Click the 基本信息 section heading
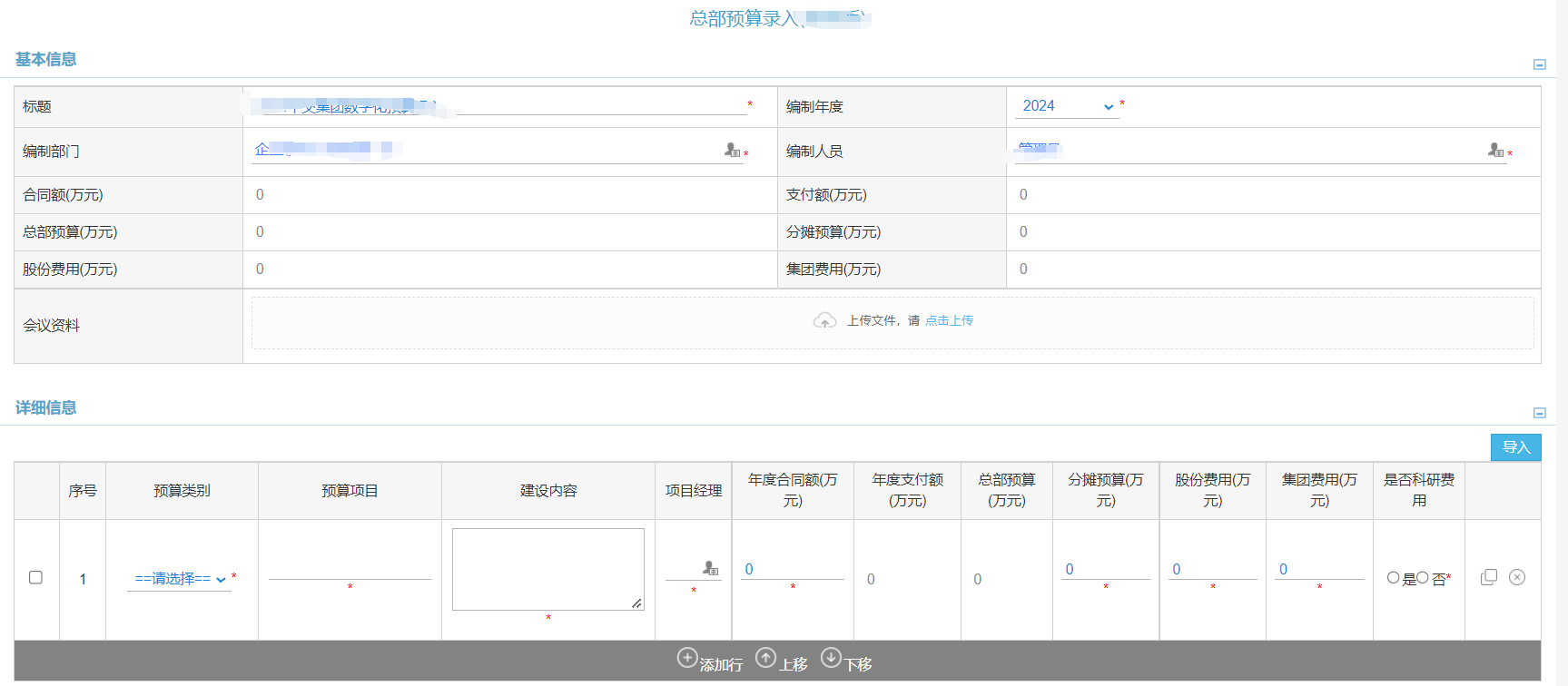The width and height of the screenshot is (1568, 686). point(45,59)
